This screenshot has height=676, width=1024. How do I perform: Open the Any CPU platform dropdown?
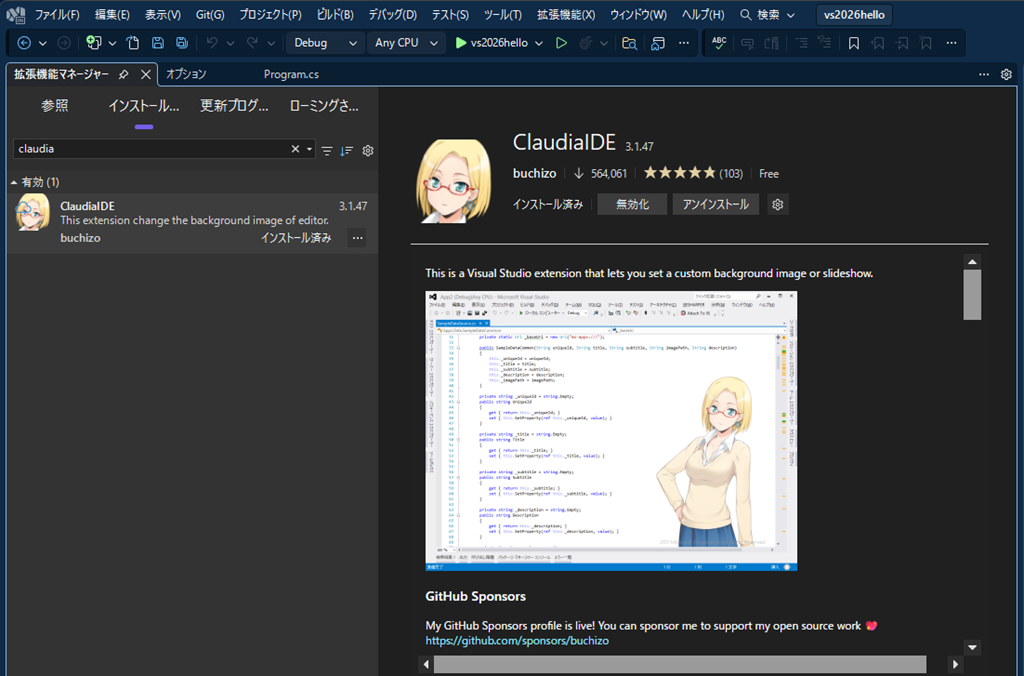(x=406, y=43)
